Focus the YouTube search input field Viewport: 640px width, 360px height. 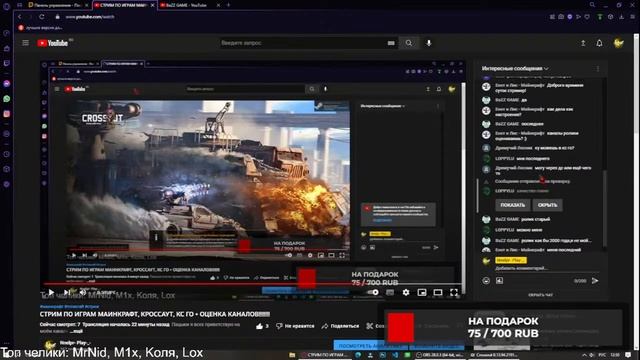(x=302, y=43)
